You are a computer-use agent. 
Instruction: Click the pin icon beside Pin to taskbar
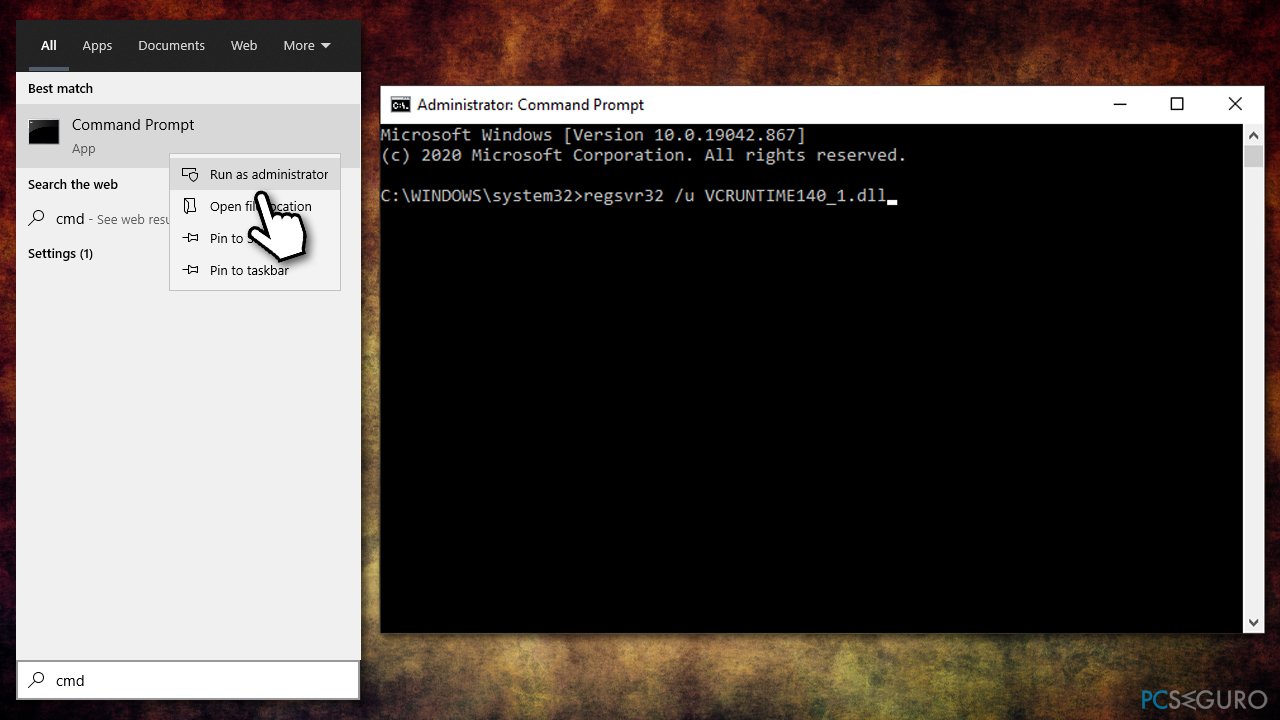coord(189,271)
